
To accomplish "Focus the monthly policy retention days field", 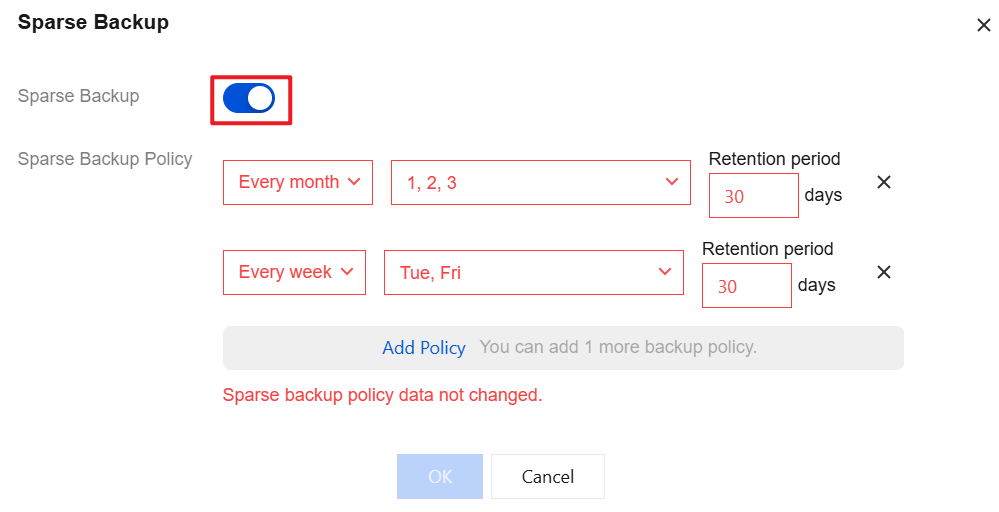I will pos(753,196).
